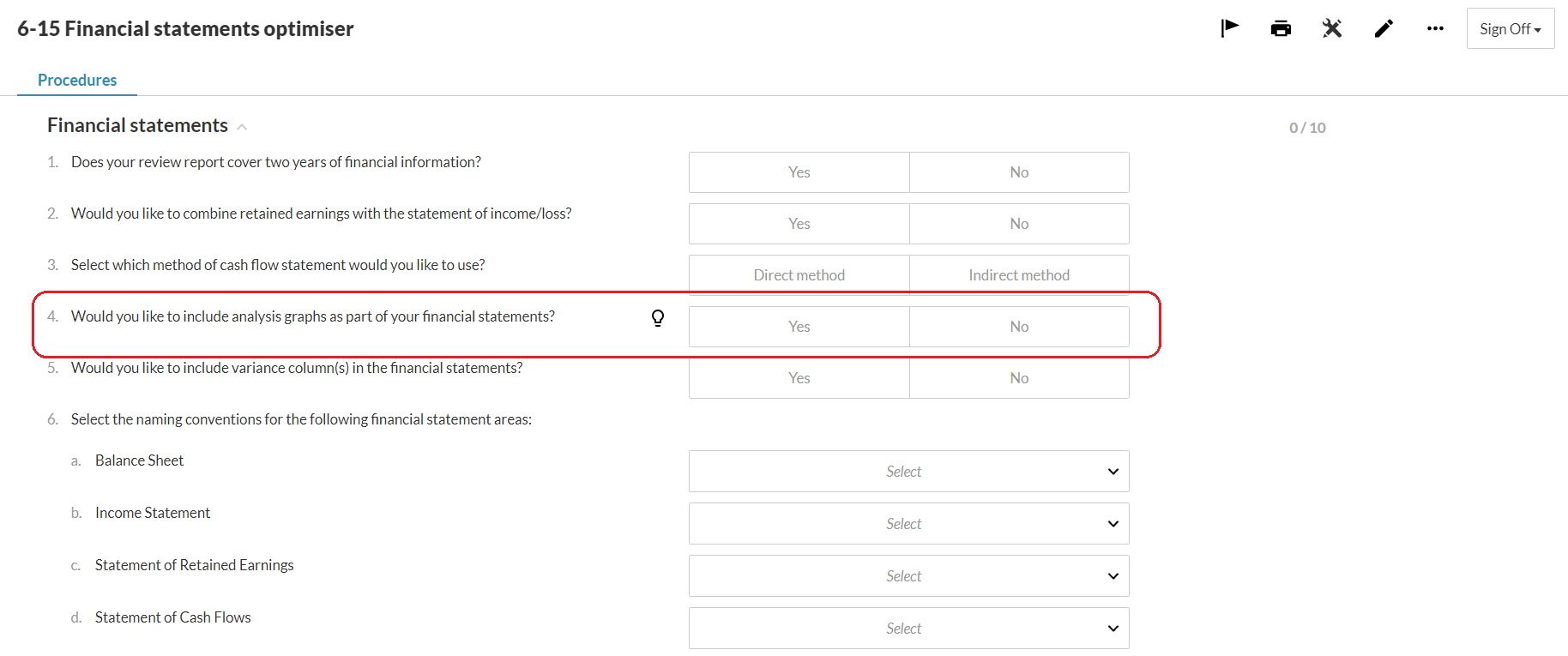Collapse the Financial statements section
Screen dimensions: 1568x656
(x=242, y=127)
